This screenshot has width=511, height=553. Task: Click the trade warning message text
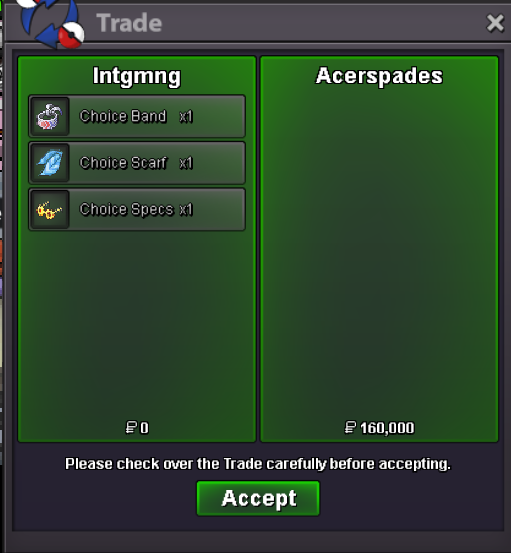[258, 464]
